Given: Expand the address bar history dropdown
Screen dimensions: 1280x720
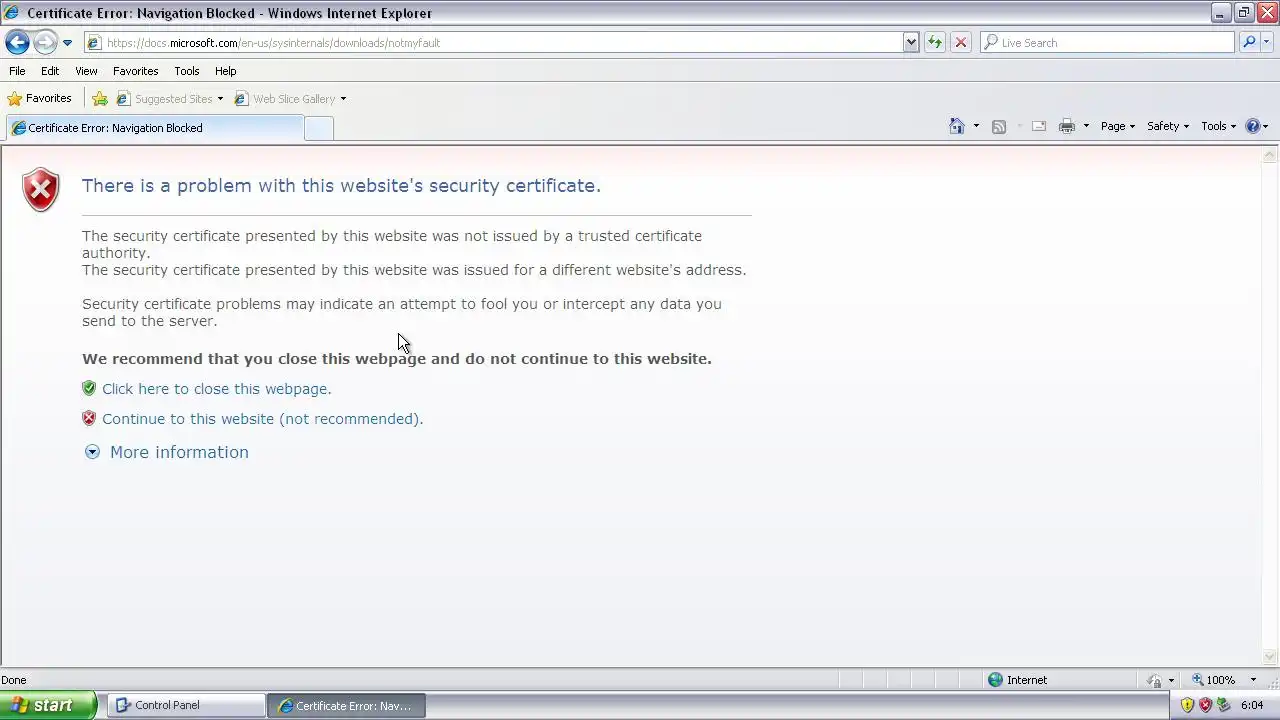Looking at the screenshot, I should click(911, 43).
